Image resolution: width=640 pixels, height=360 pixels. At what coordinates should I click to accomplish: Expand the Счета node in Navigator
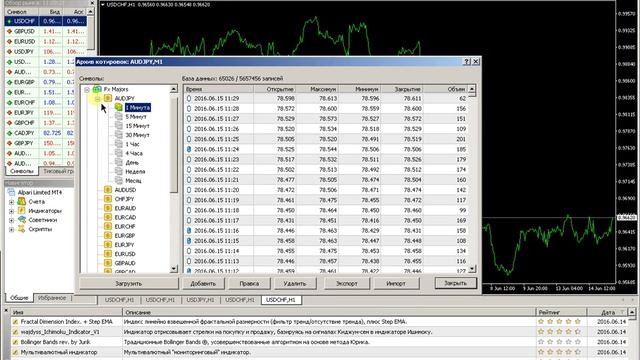11,202
